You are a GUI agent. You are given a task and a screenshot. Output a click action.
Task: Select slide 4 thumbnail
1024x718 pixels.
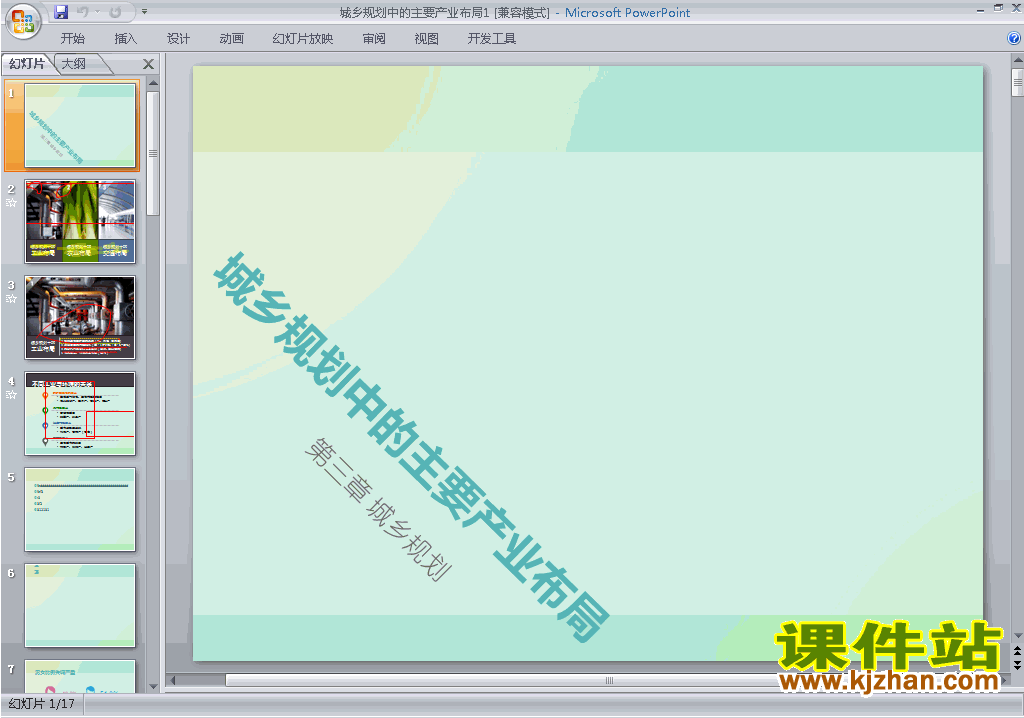pyautogui.click(x=80, y=414)
